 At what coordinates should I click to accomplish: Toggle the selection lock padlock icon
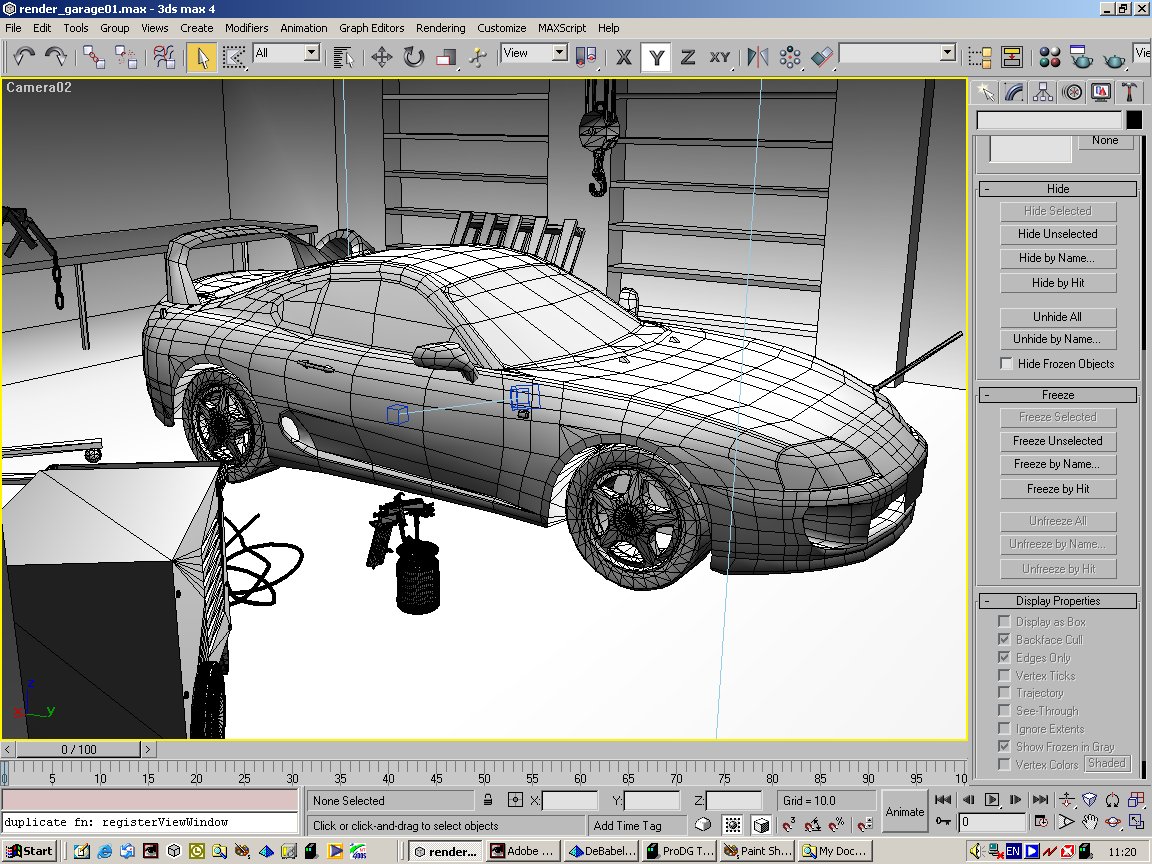pos(487,800)
